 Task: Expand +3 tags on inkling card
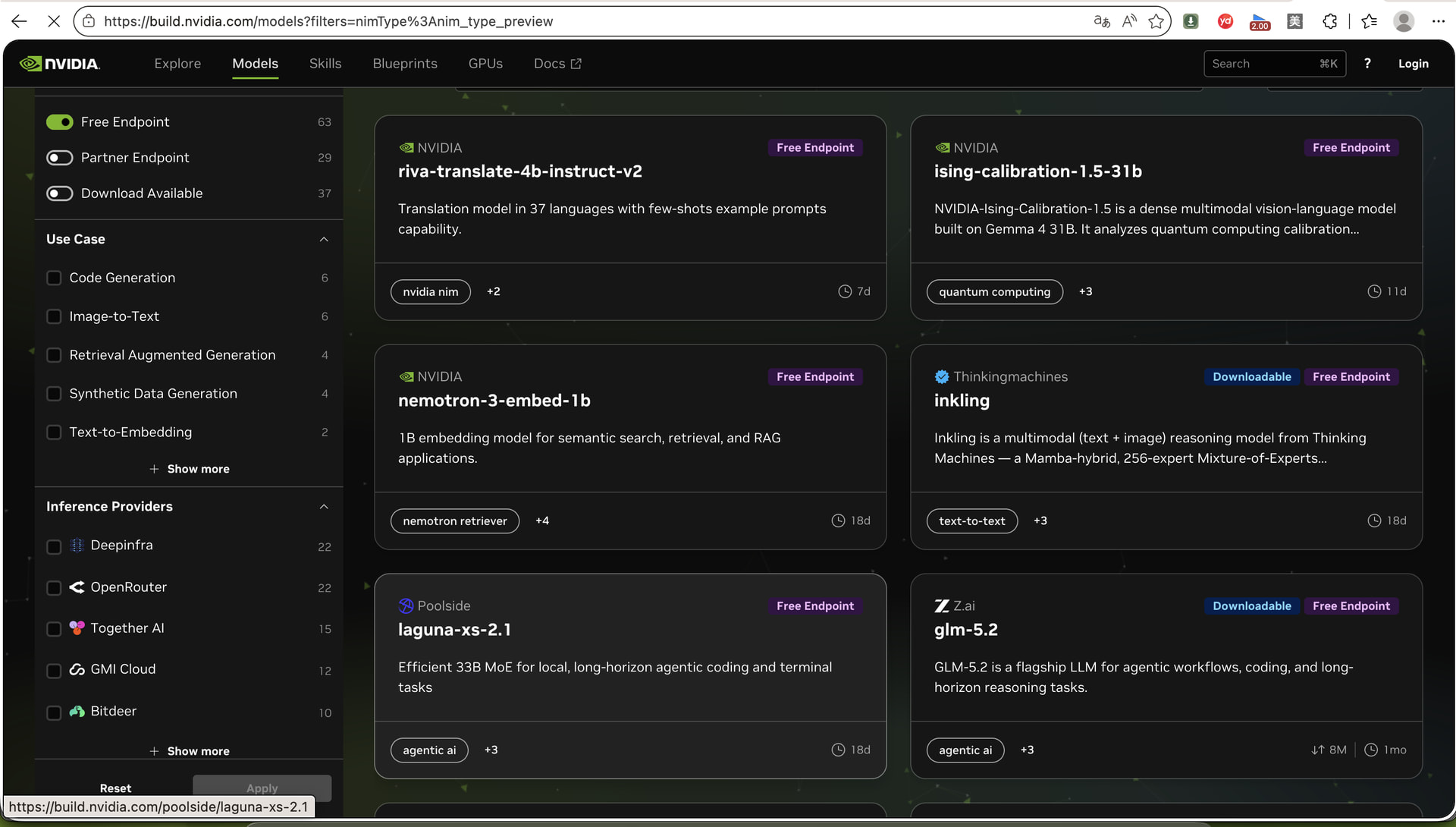[x=1040, y=521]
